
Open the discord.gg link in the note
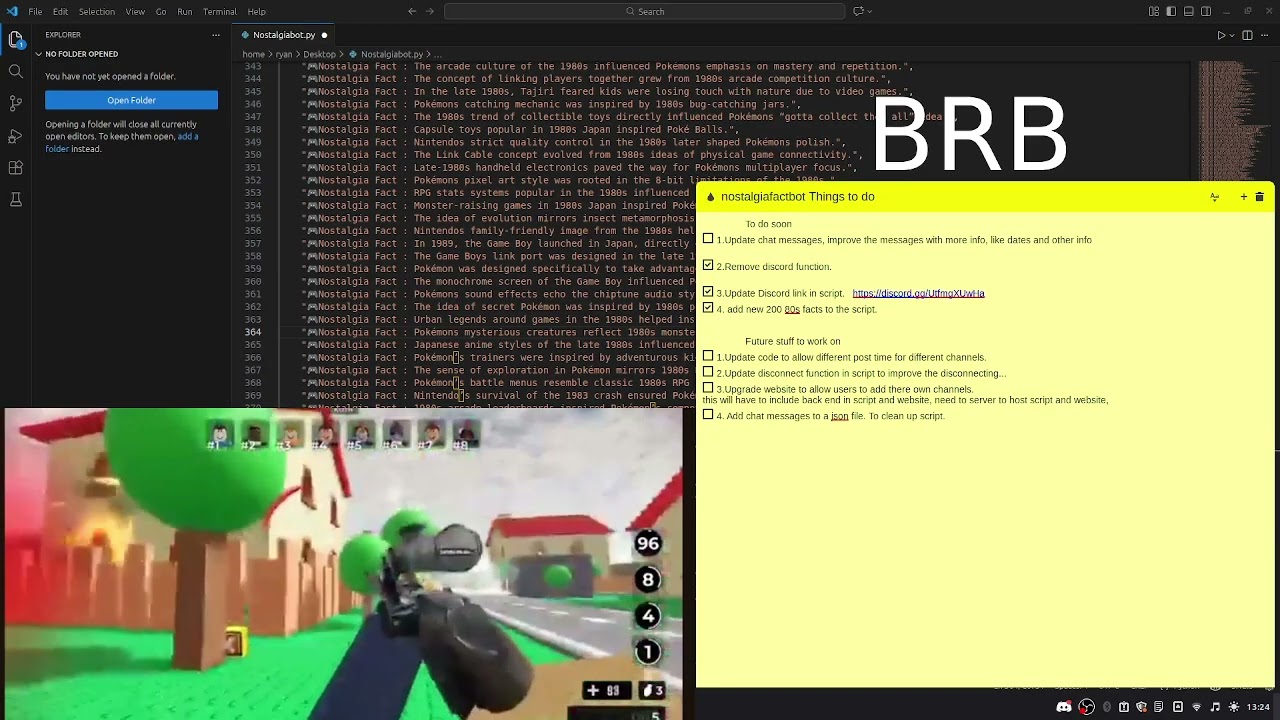pyautogui.click(x=918, y=293)
